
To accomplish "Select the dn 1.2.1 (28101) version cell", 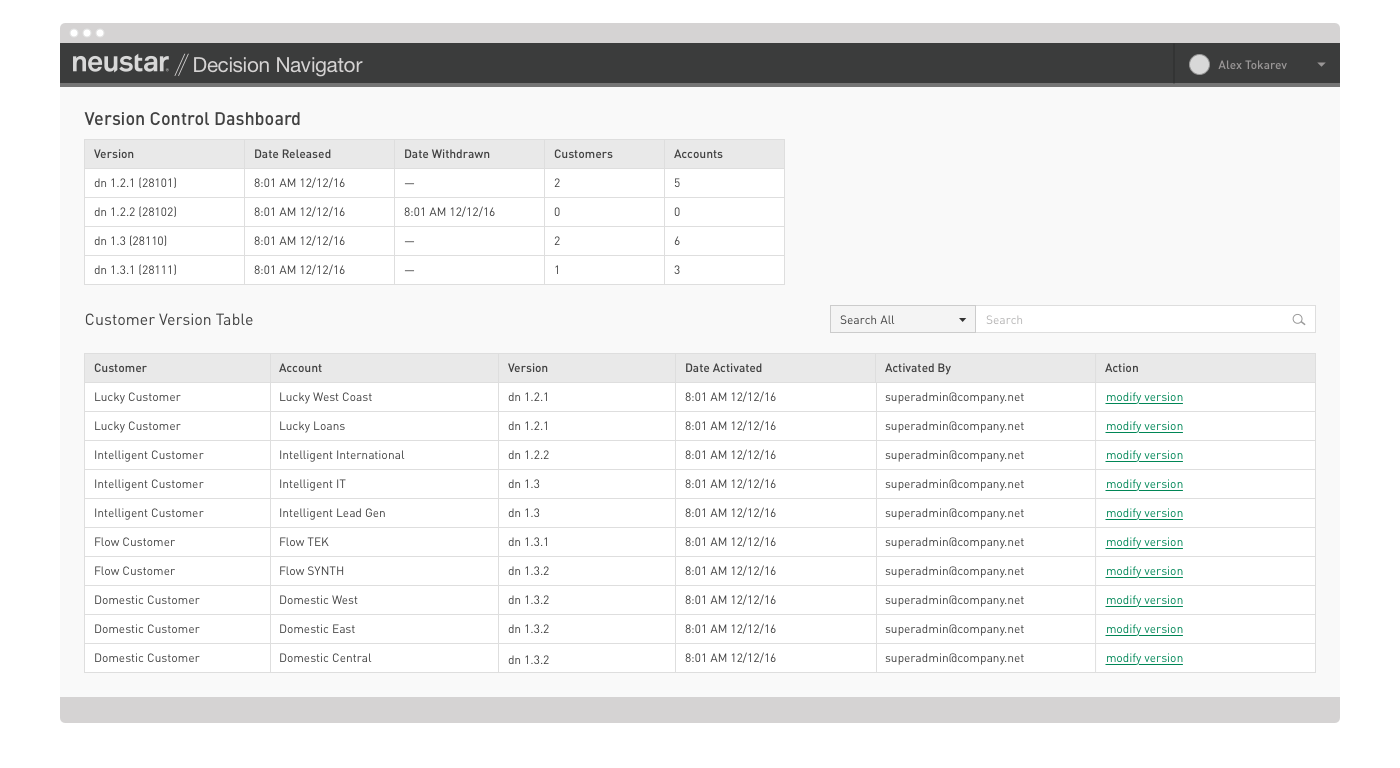I will [x=164, y=183].
